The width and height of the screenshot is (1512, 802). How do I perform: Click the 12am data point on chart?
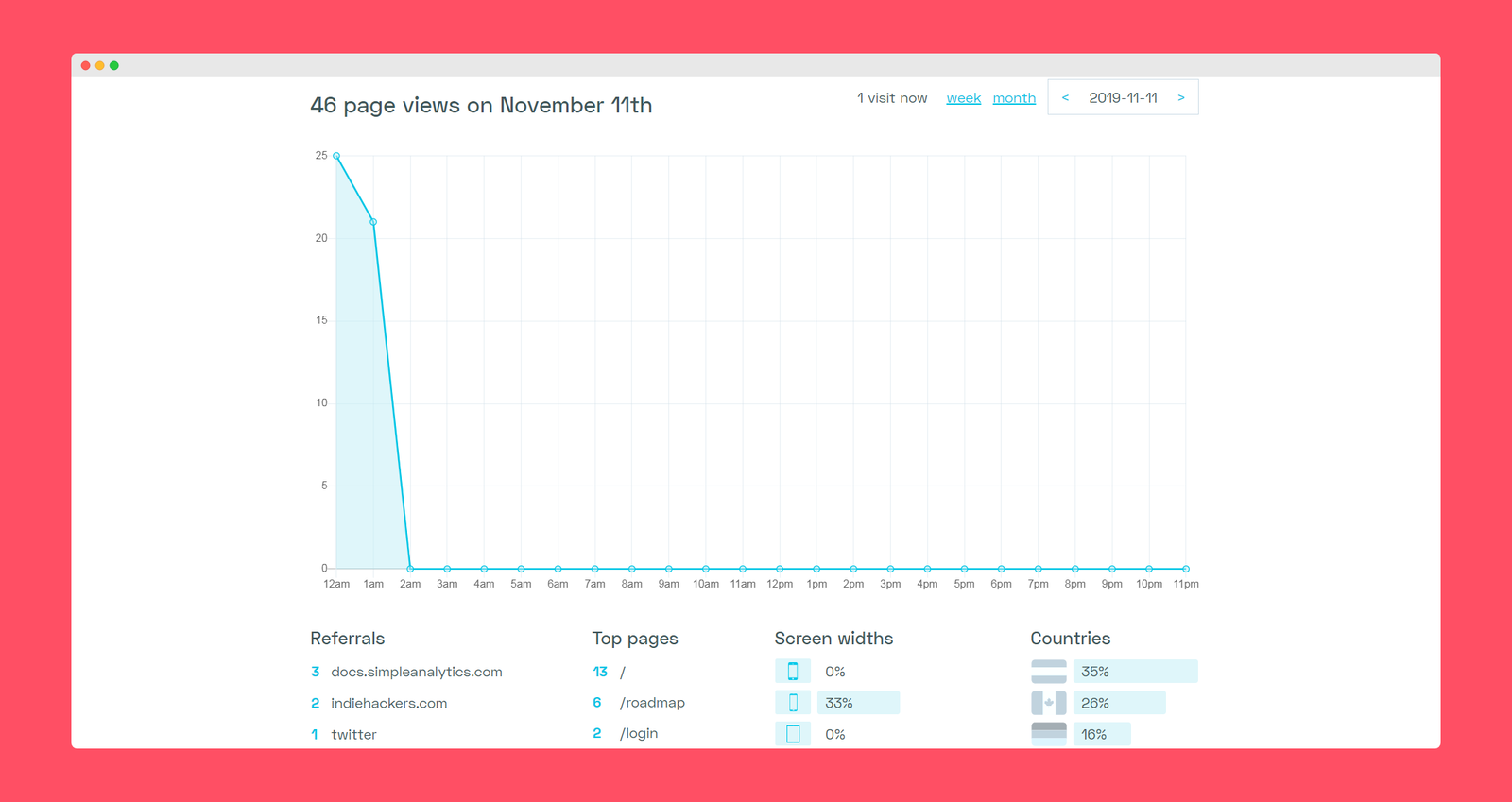click(x=336, y=156)
